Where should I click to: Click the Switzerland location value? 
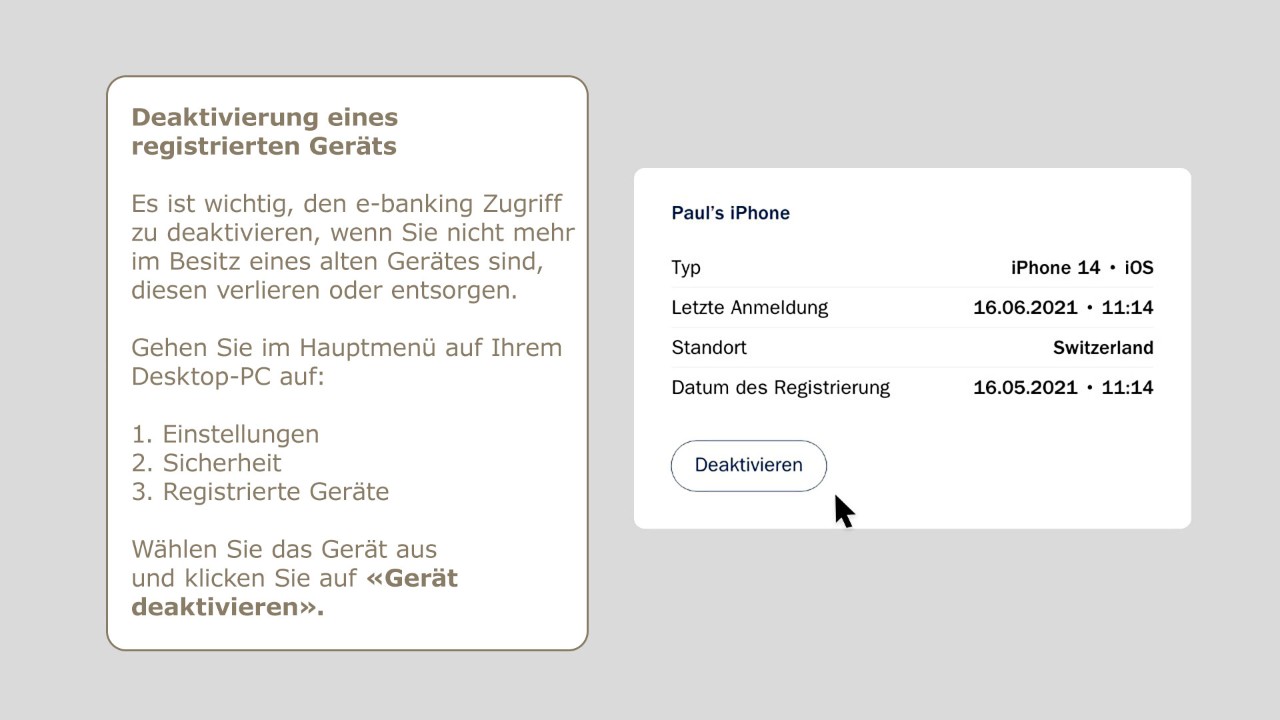(1102, 348)
